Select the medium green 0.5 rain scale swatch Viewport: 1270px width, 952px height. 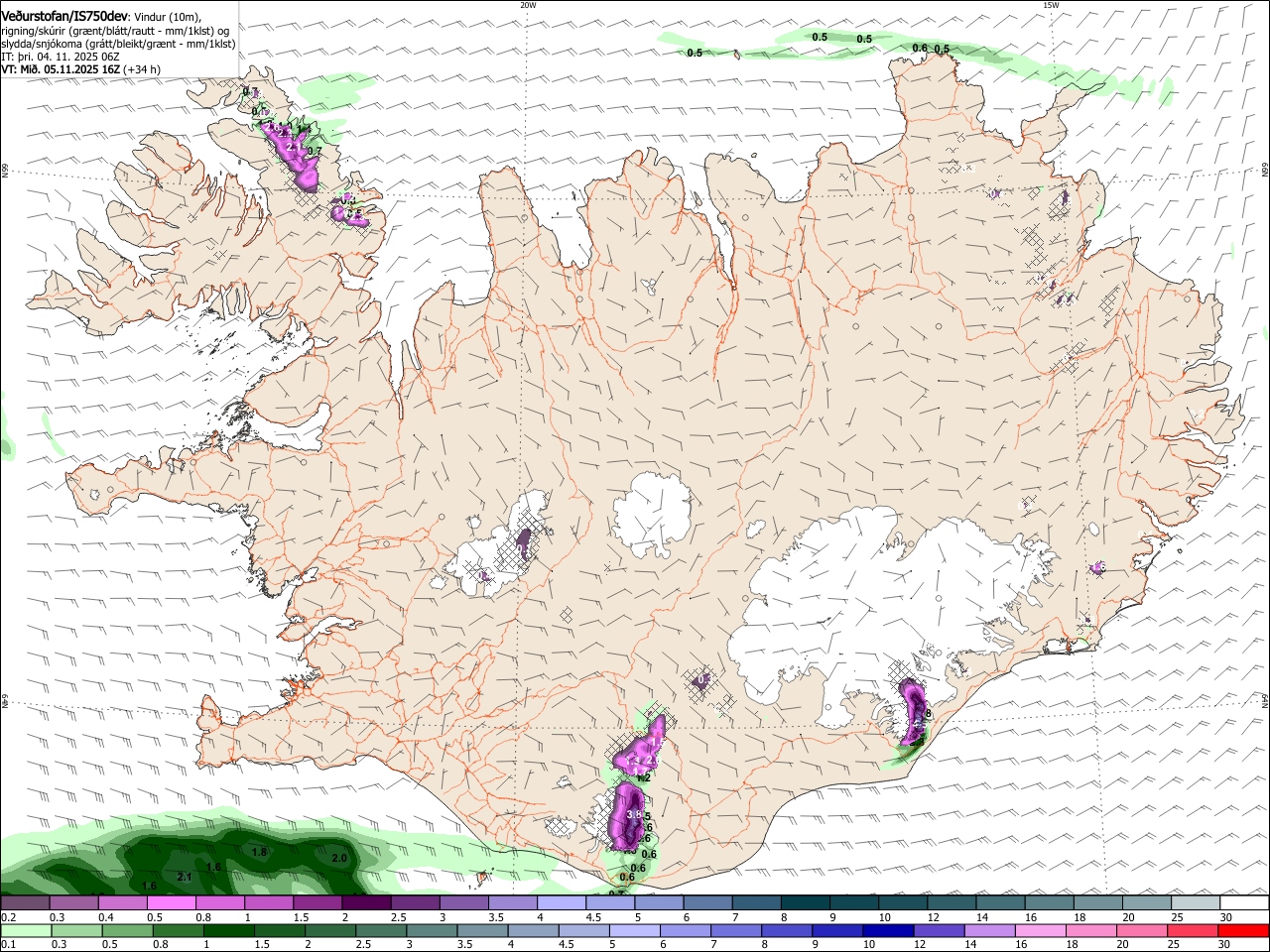click(x=128, y=930)
